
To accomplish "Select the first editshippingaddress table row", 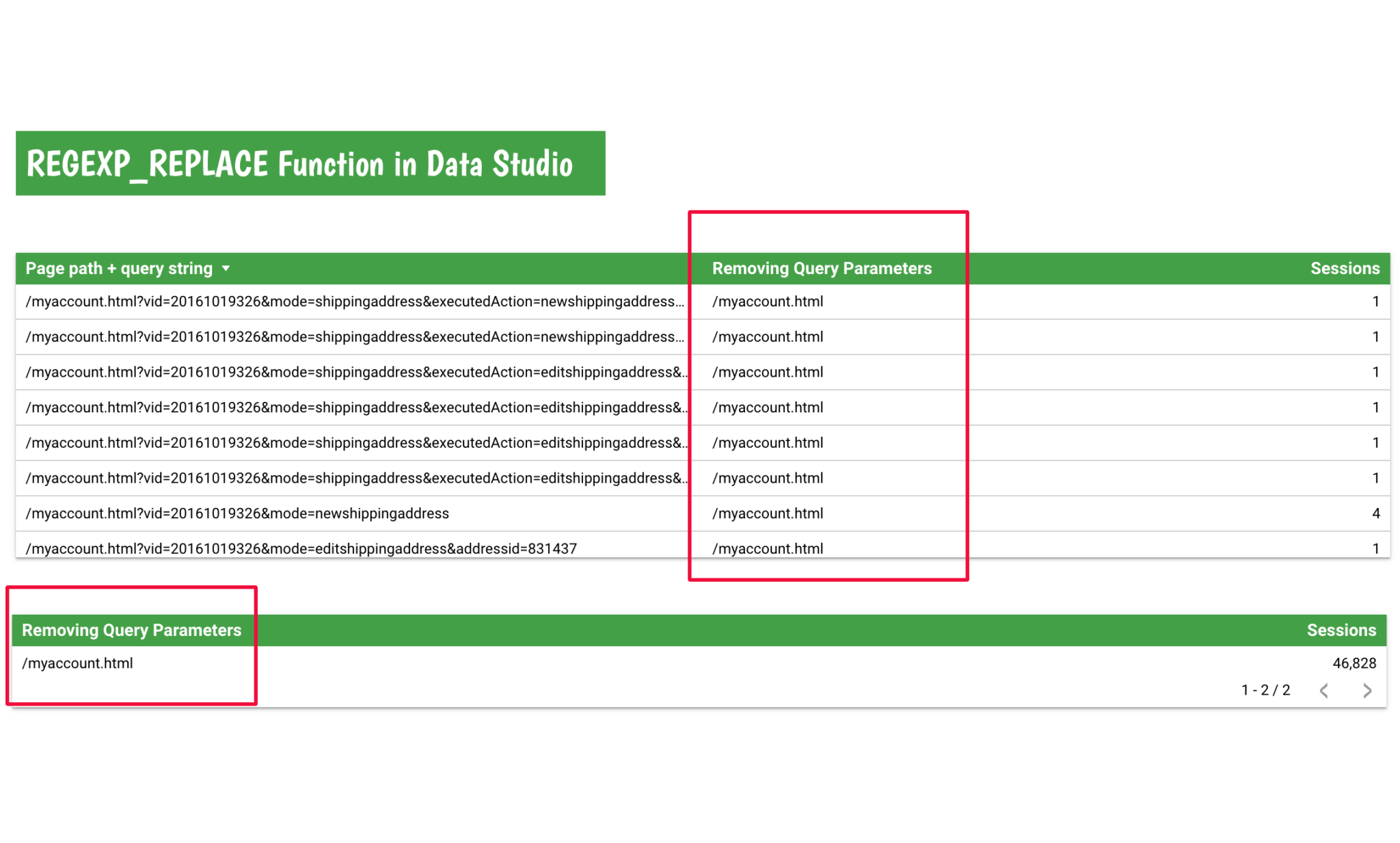I will pos(342,372).
